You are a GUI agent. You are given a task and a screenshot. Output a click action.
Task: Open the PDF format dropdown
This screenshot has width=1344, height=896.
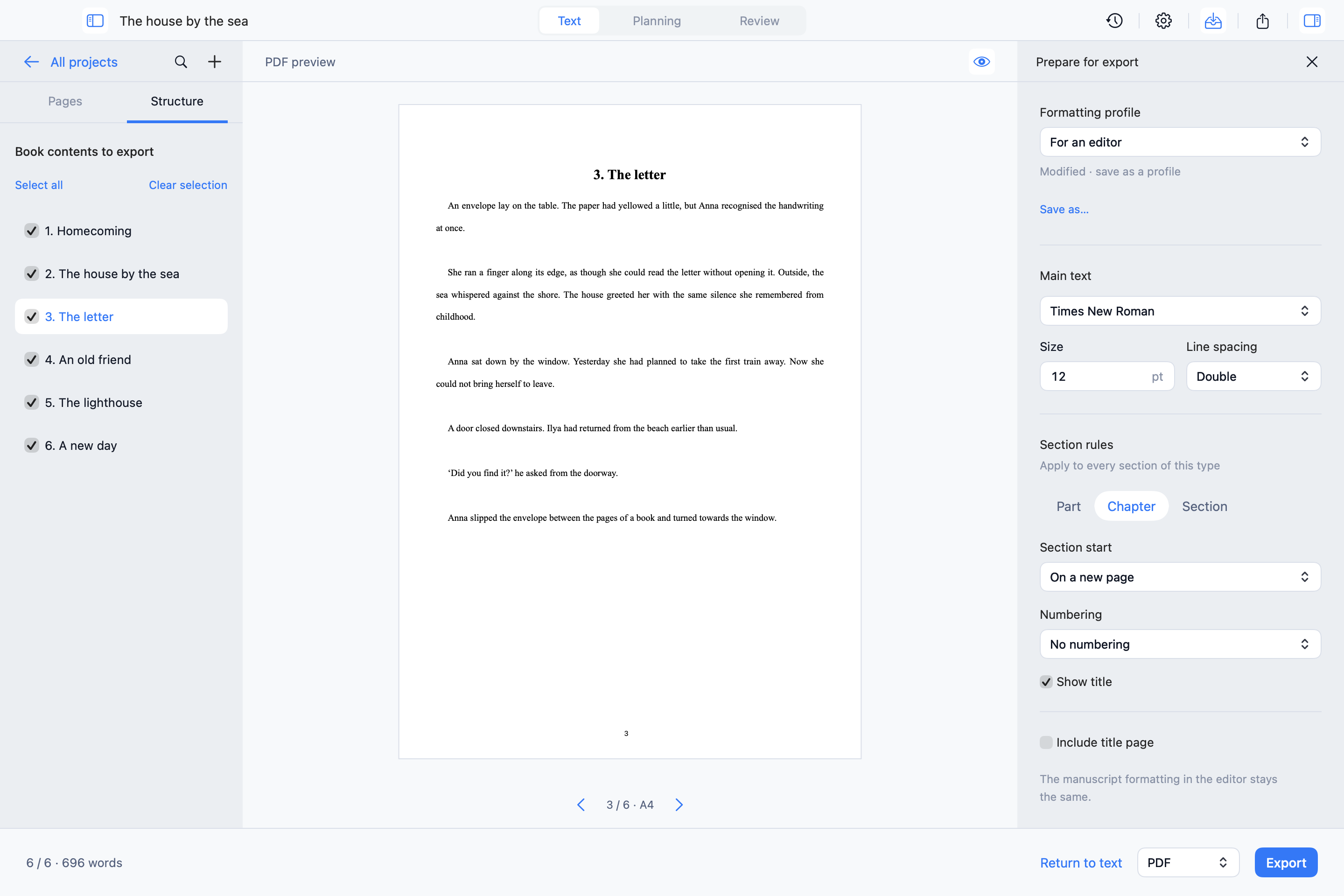(1188, 862)
